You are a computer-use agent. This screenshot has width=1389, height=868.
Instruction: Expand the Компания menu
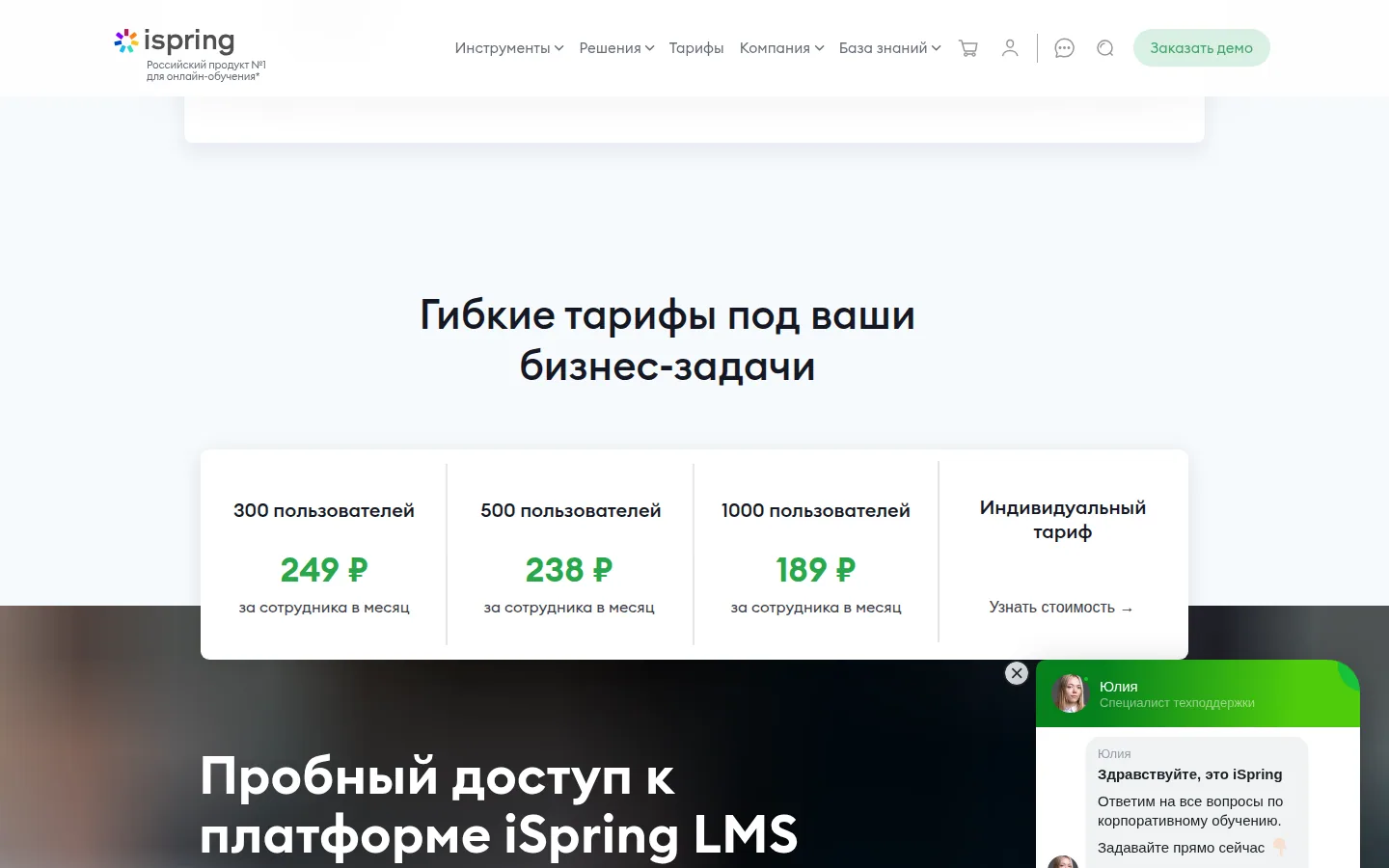[781, 48]
